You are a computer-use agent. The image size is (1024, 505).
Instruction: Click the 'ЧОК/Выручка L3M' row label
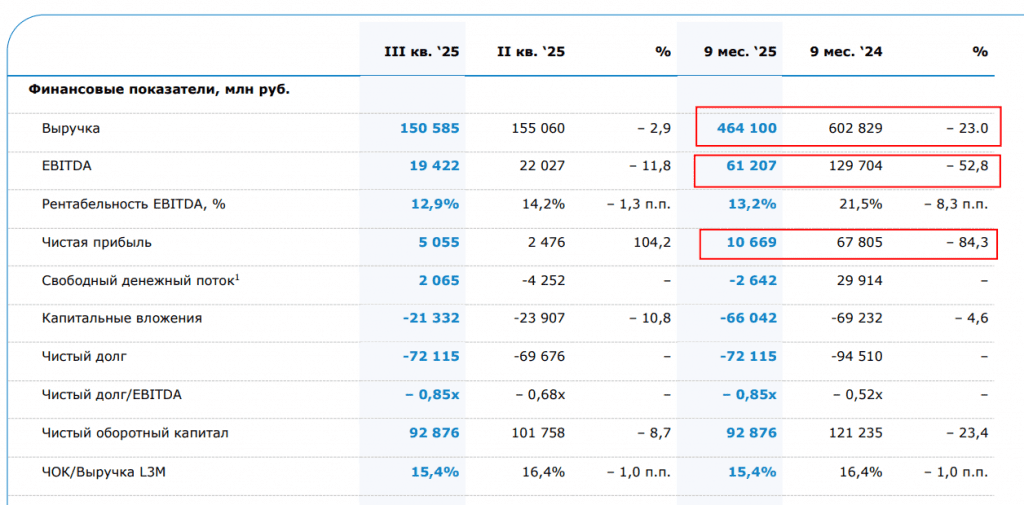106,471
